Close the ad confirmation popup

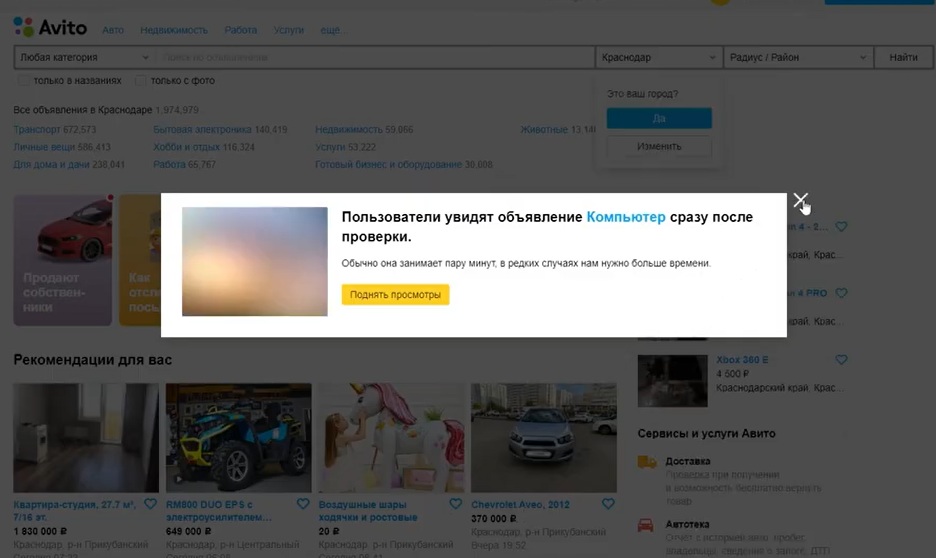(x=800, y=201)
